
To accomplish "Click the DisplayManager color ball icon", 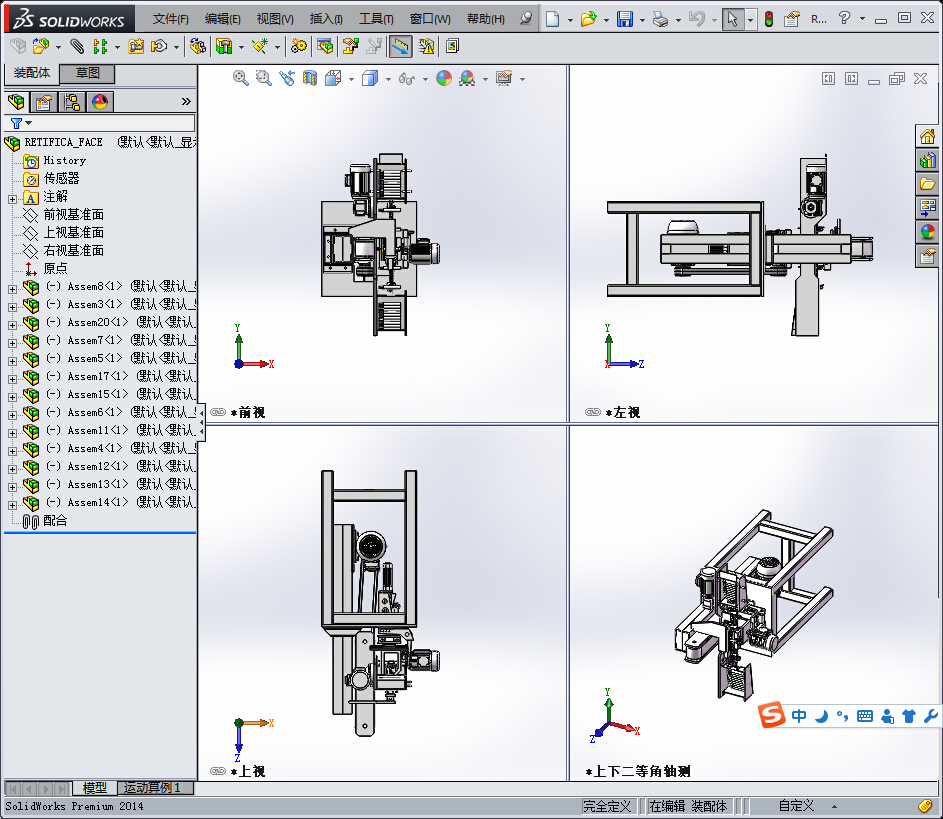I will (x=99, y=101).
